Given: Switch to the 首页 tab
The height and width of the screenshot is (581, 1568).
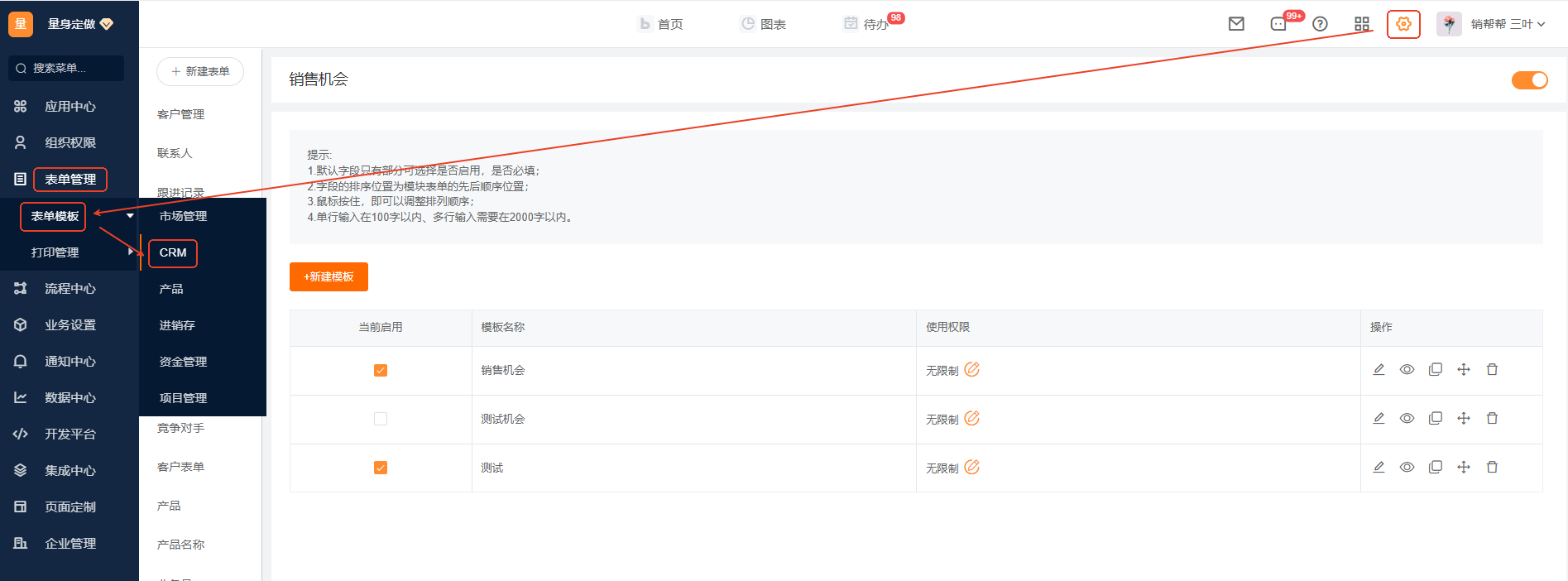Looking at the screenshot, I should 661,24.
